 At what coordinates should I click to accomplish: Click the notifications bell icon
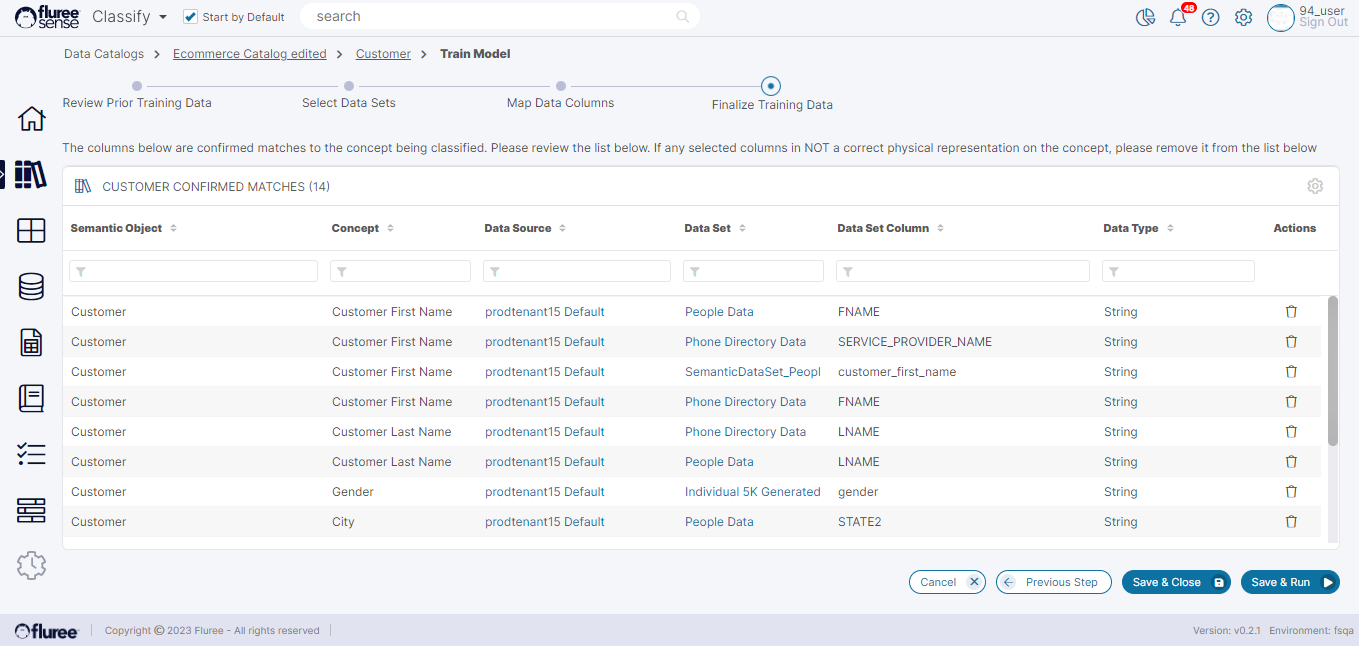(1178, 18)
